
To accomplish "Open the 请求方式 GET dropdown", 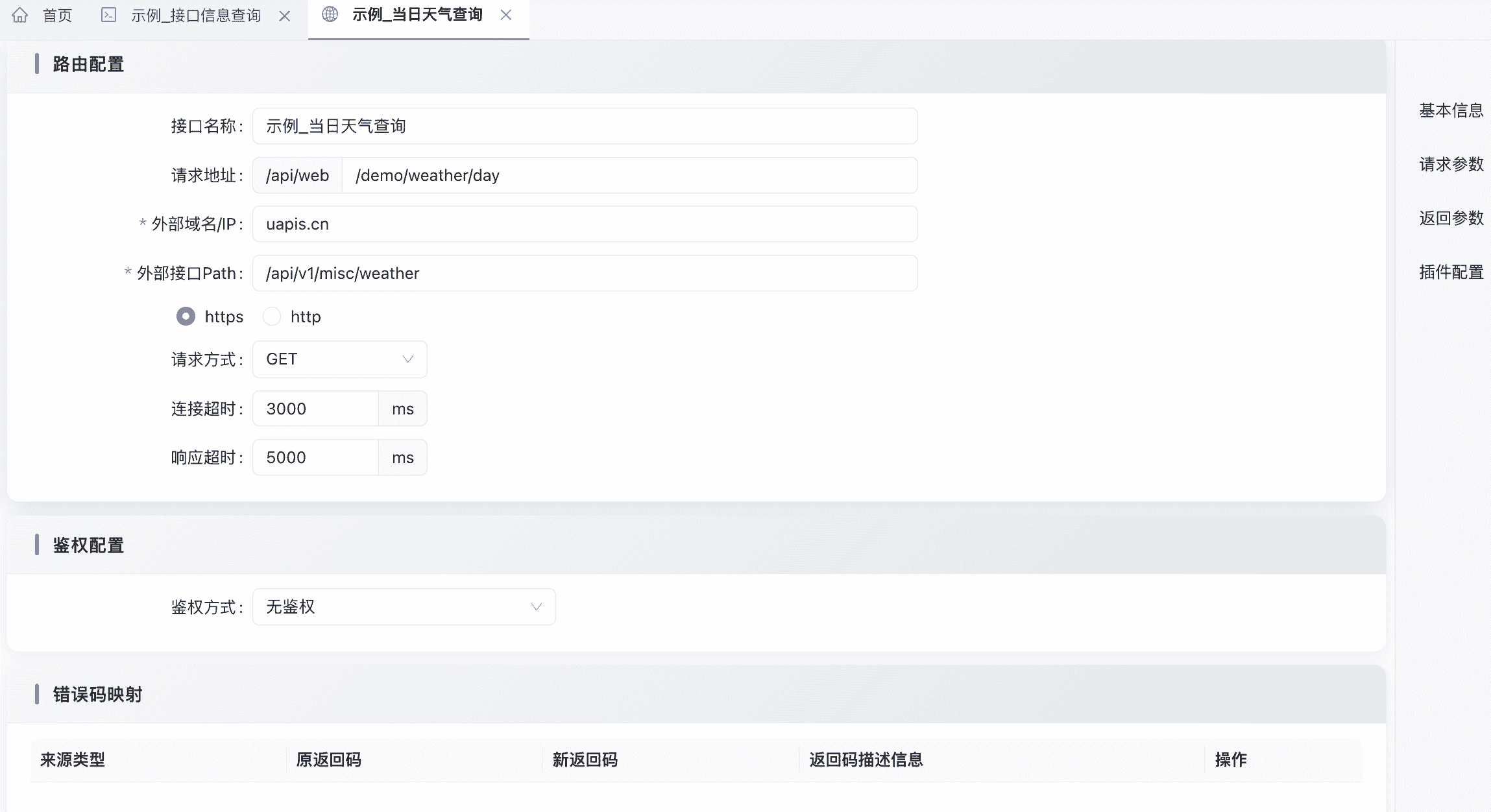I will coord(340,359).
